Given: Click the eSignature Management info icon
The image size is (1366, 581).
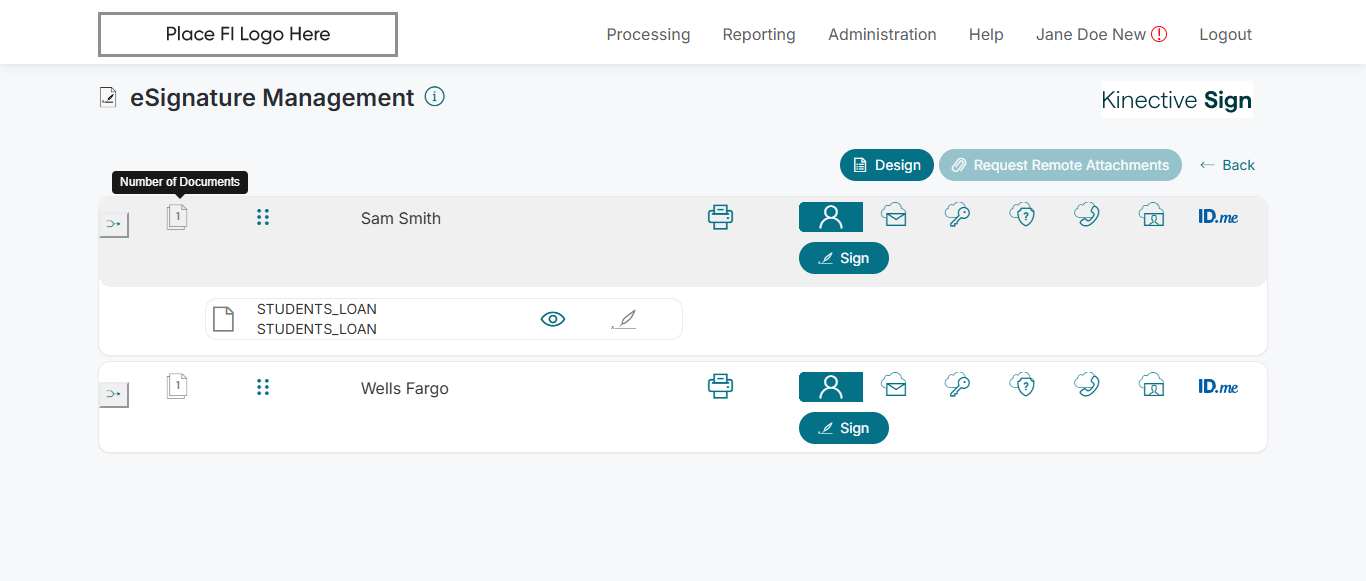Looking at the screenshot, I should point(434,97).
